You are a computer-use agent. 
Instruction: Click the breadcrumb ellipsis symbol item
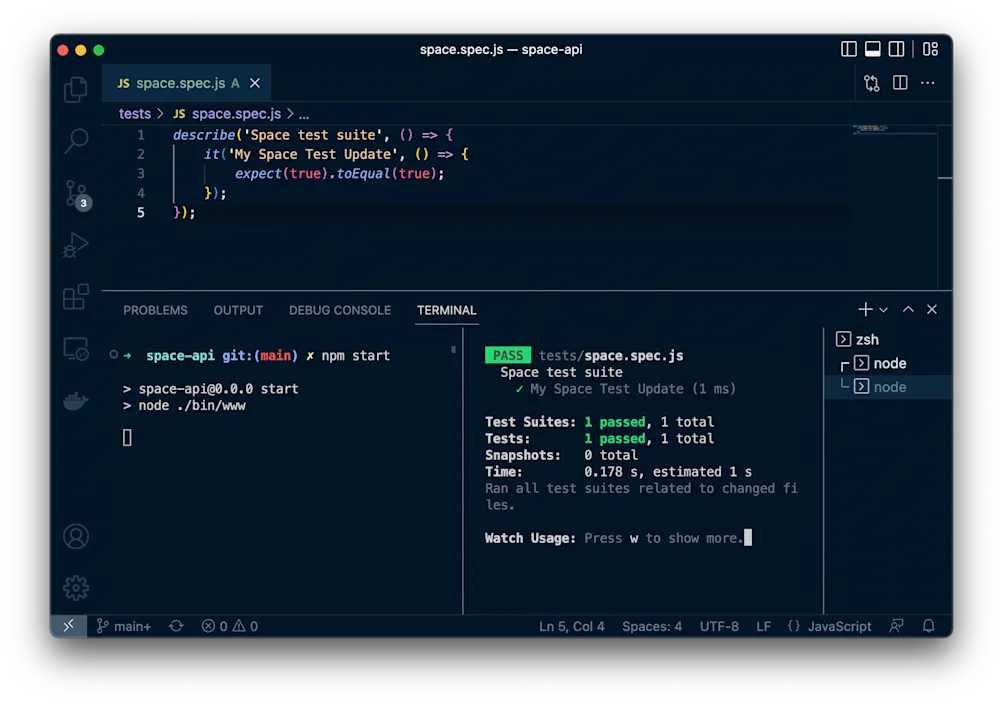coord(304,114)
